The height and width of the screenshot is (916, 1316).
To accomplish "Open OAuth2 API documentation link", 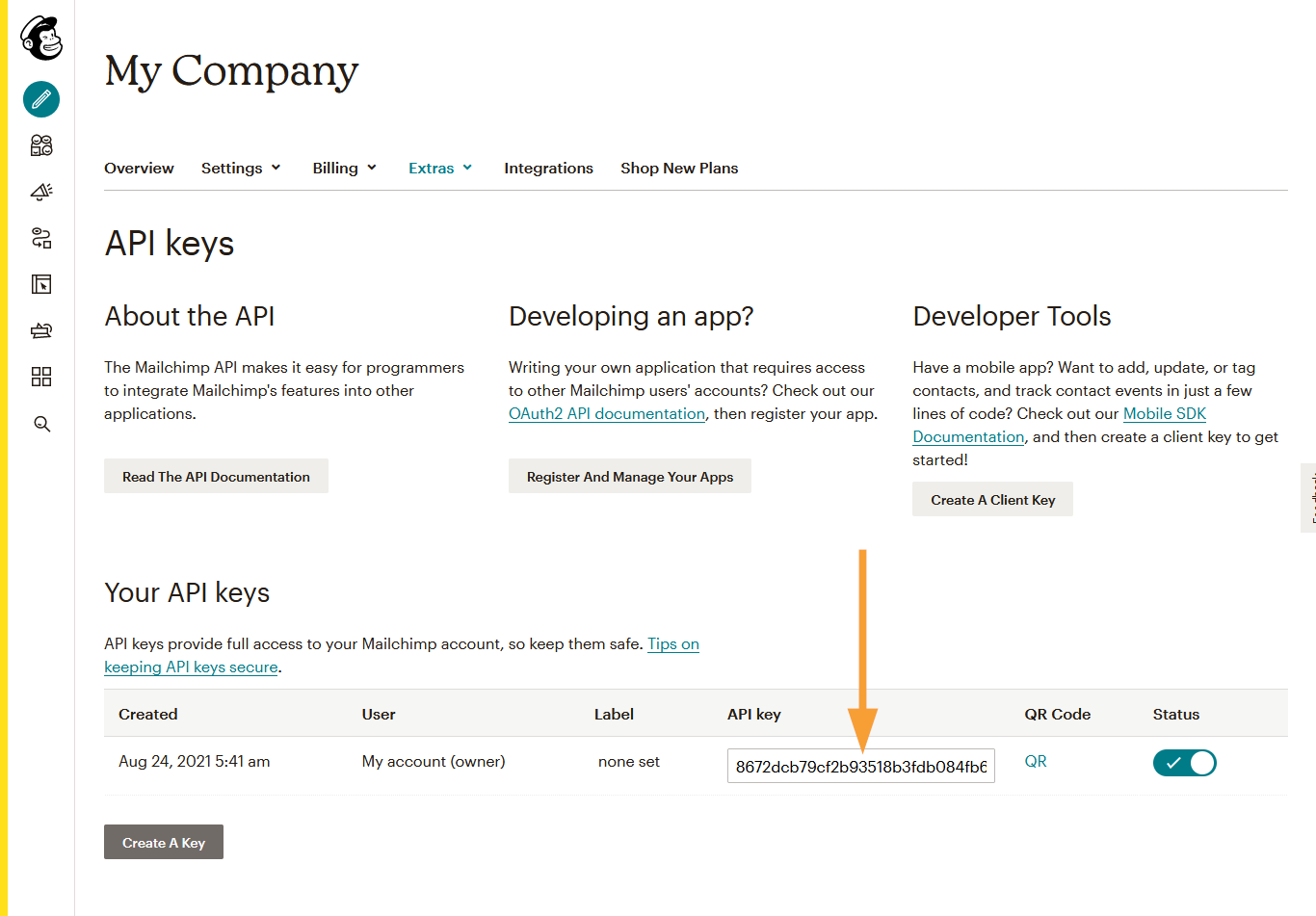I will tap(607, 413).
